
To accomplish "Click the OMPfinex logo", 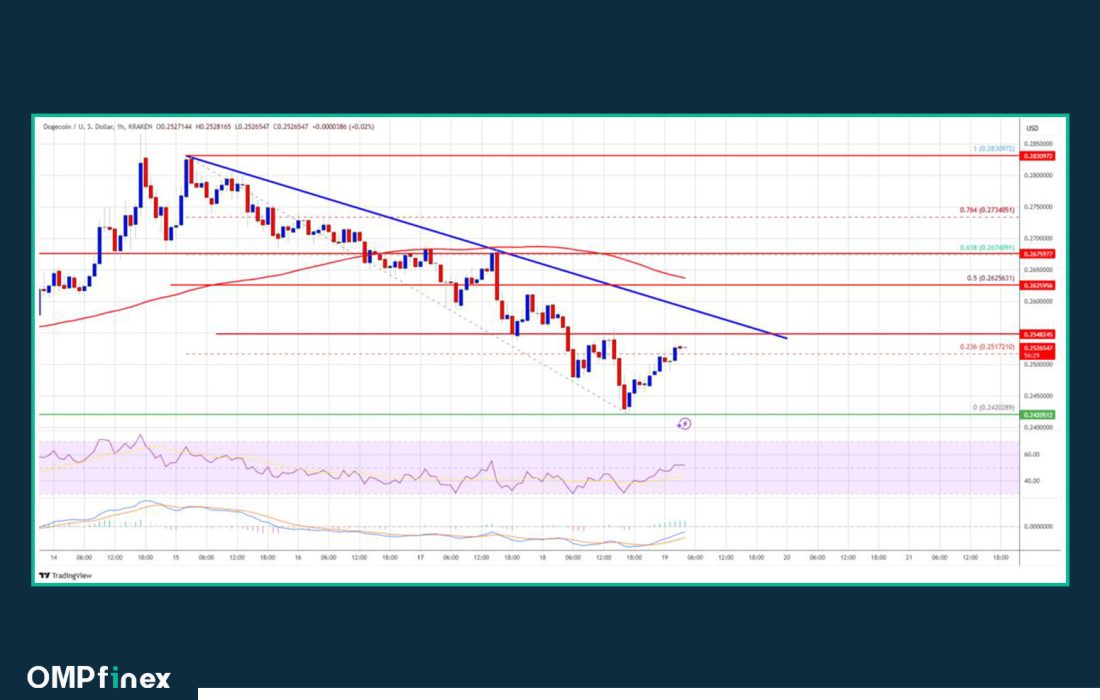I will [x=98, y=677].
